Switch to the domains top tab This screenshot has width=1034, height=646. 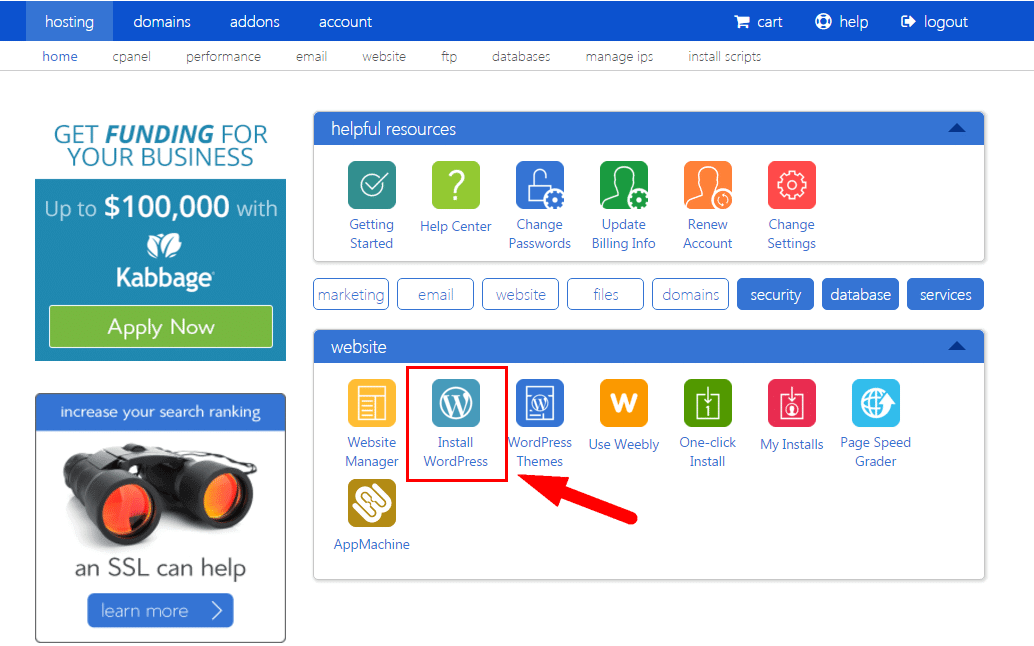(x=162, y=21)
